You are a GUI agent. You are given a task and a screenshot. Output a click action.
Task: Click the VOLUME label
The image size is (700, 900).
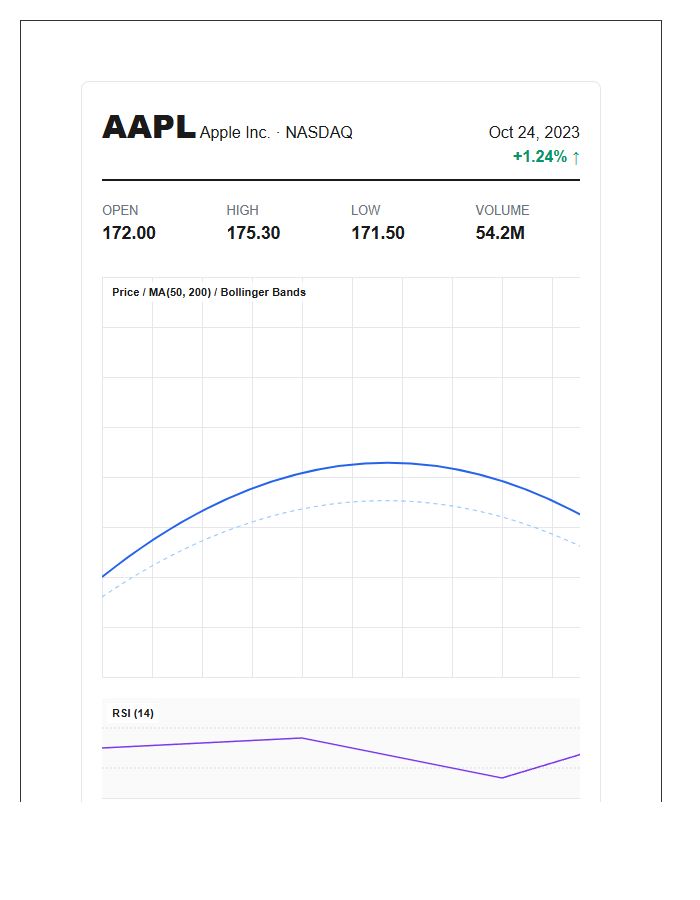[x=502, y=210]
